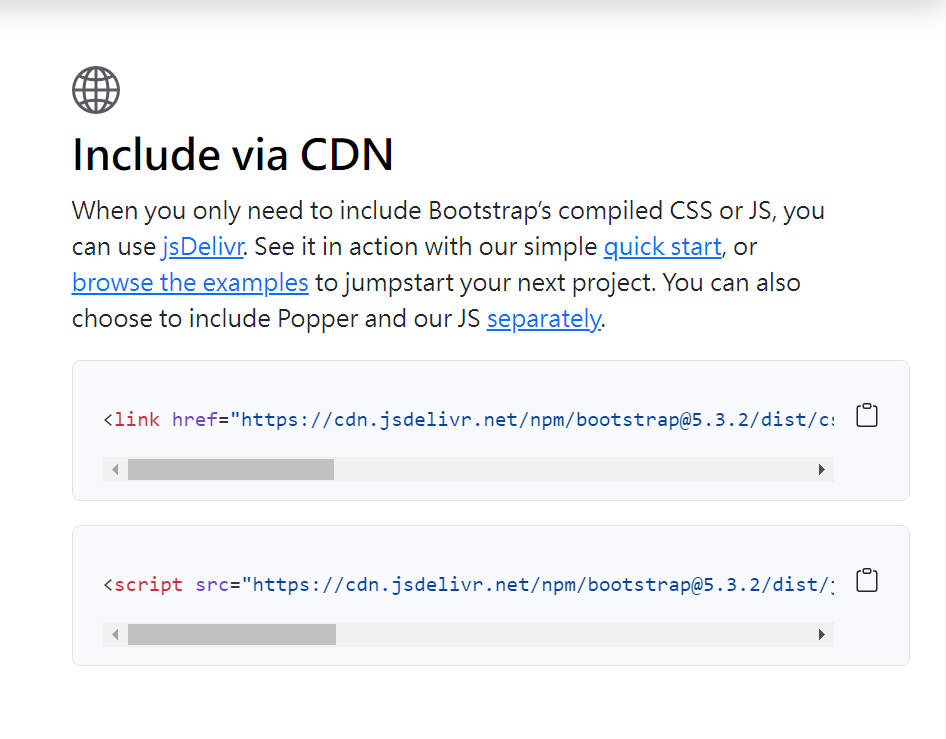Click the red 'link' tag name in code
This screenshot has width=946, height=739.
click(x=137, y=419)
